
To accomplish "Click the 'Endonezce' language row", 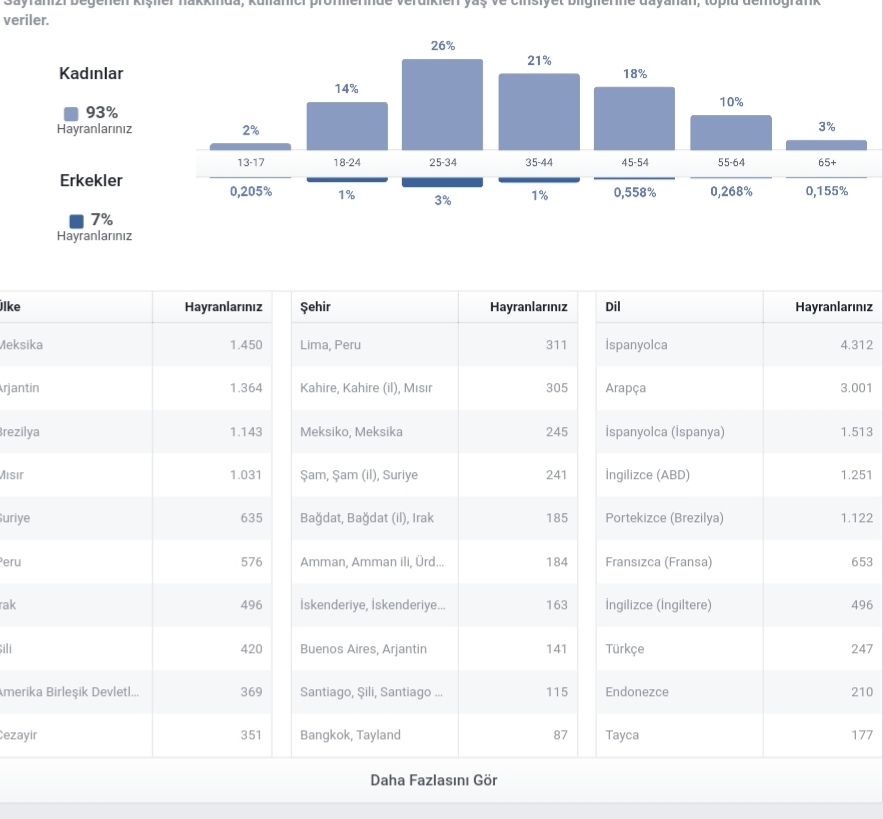I will pos(739,692).
